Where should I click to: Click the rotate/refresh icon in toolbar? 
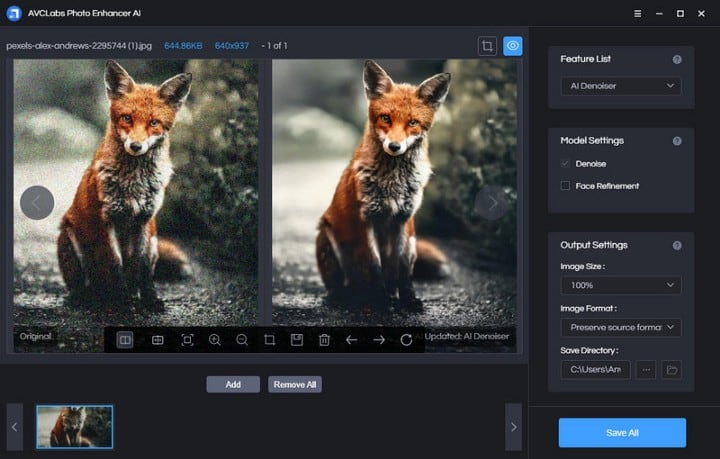406,340
